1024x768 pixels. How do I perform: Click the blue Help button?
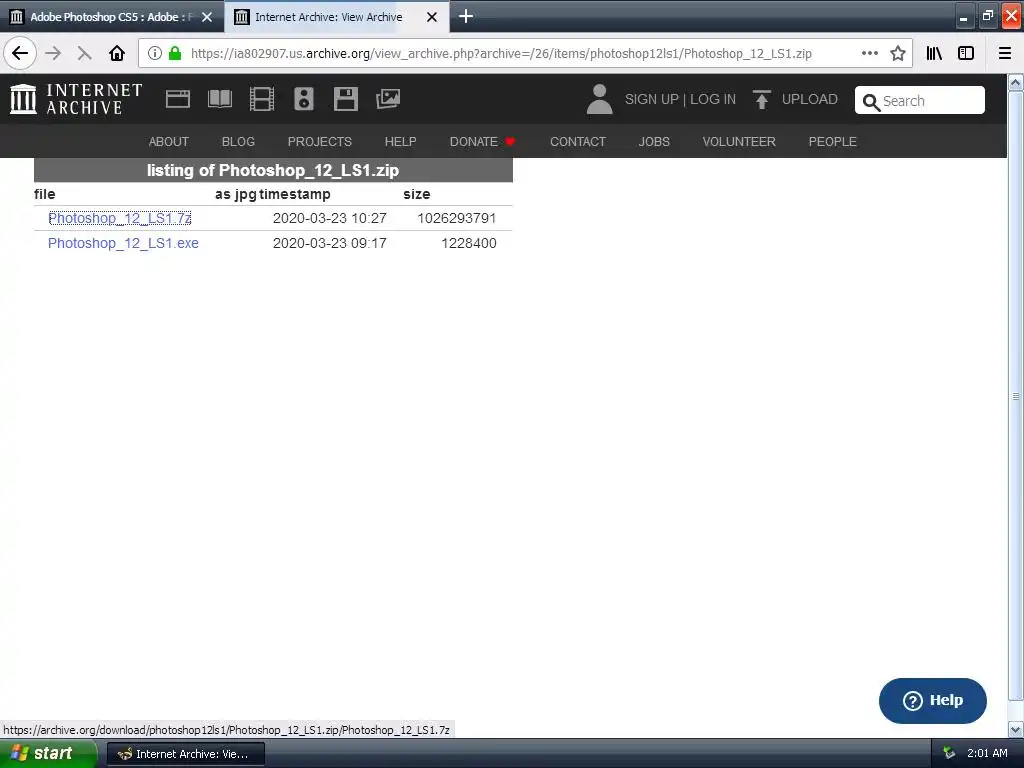[933, 701]
